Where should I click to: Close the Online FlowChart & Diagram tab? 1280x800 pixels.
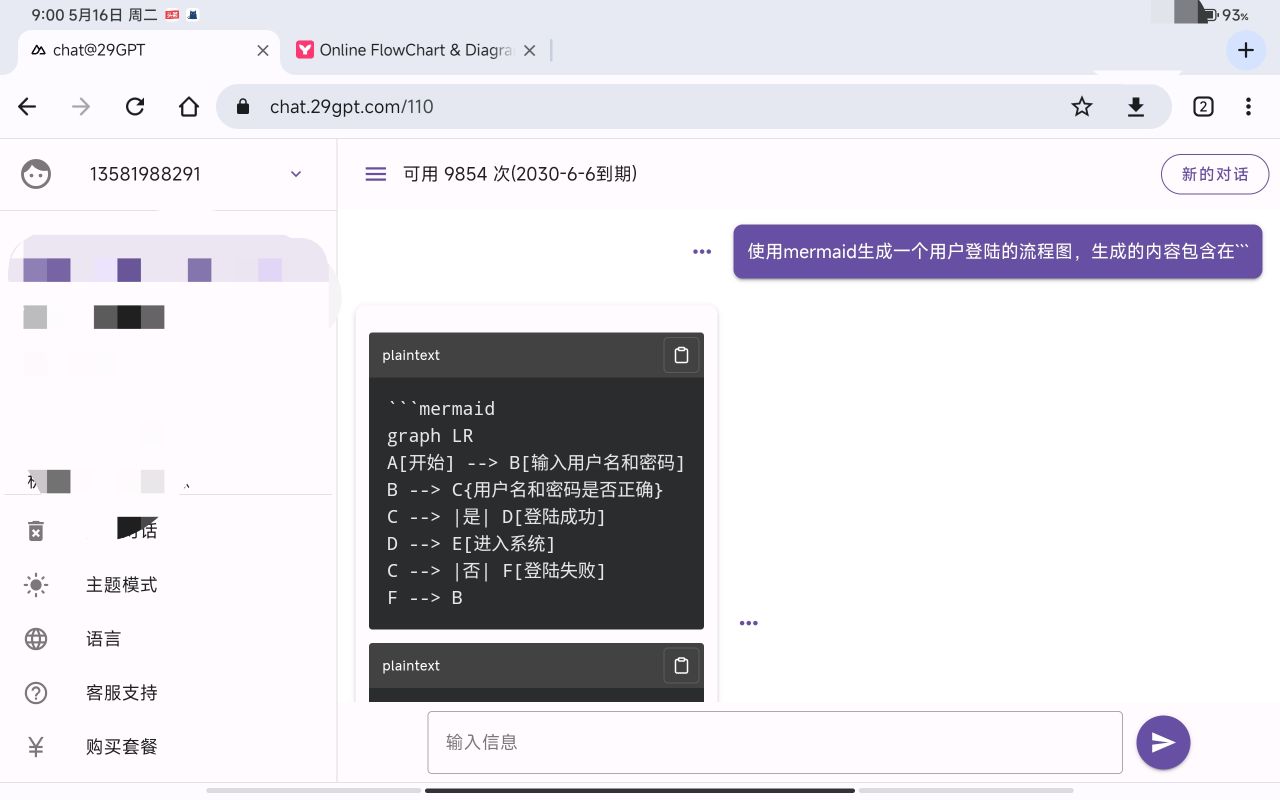pos(530,50)
